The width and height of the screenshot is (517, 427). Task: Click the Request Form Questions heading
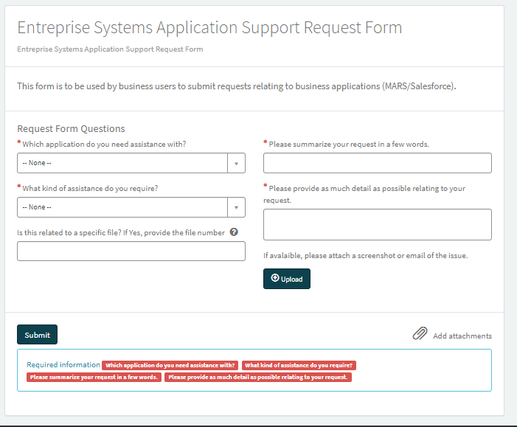[71, 129]
